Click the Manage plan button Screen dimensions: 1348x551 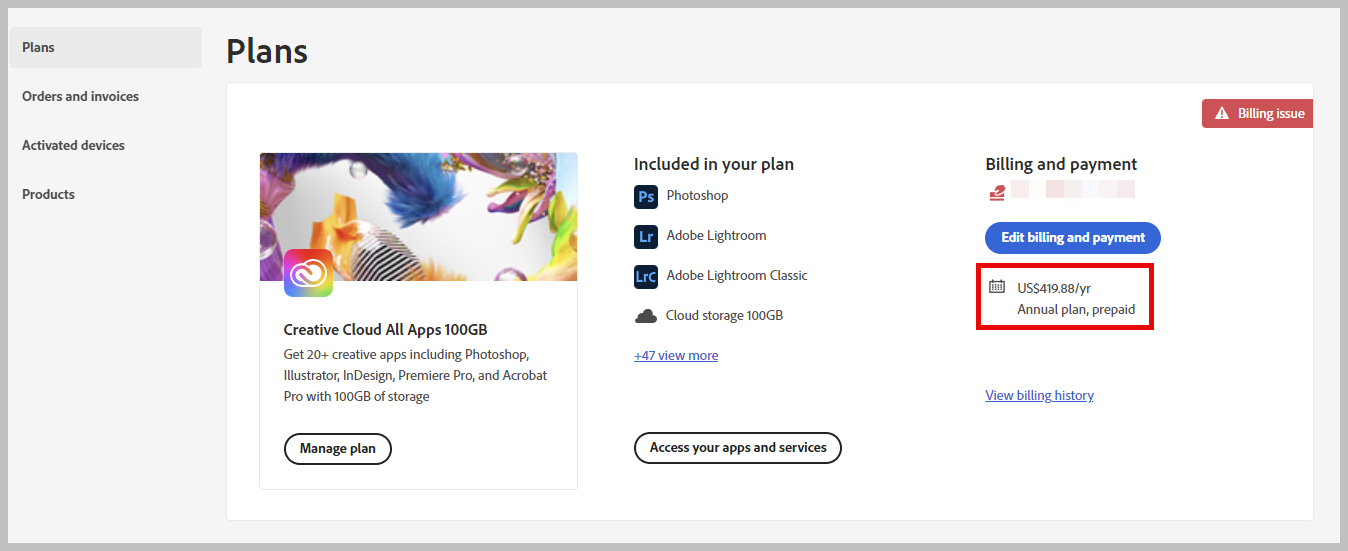point(338,449)
